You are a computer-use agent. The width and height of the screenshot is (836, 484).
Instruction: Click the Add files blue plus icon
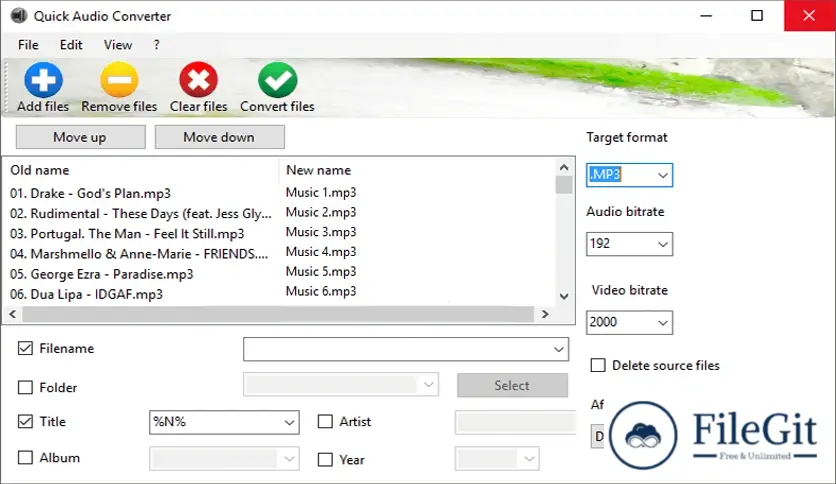(43, 80)
